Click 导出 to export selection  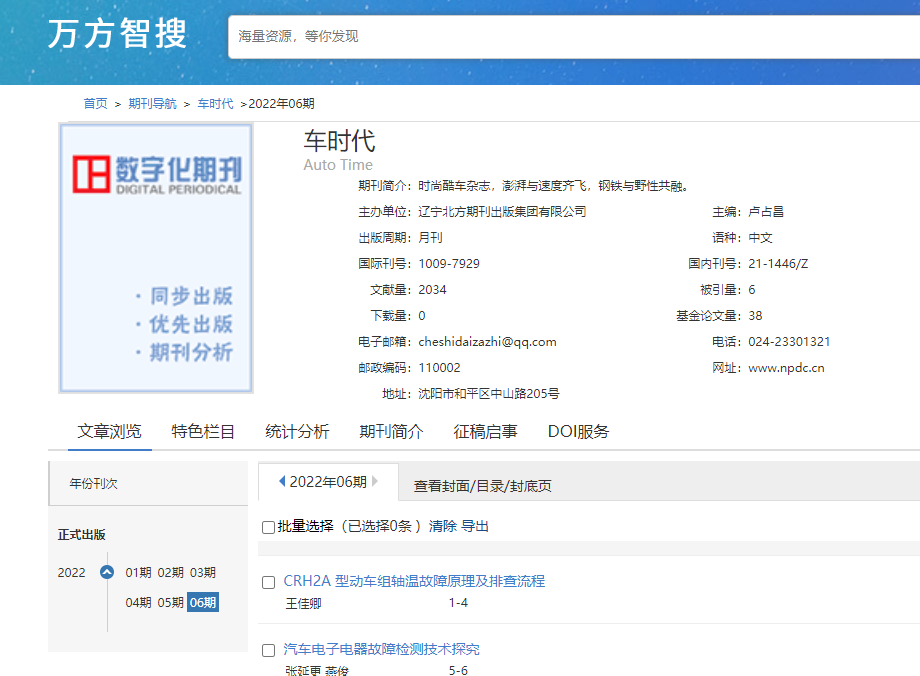click(475, 526)
